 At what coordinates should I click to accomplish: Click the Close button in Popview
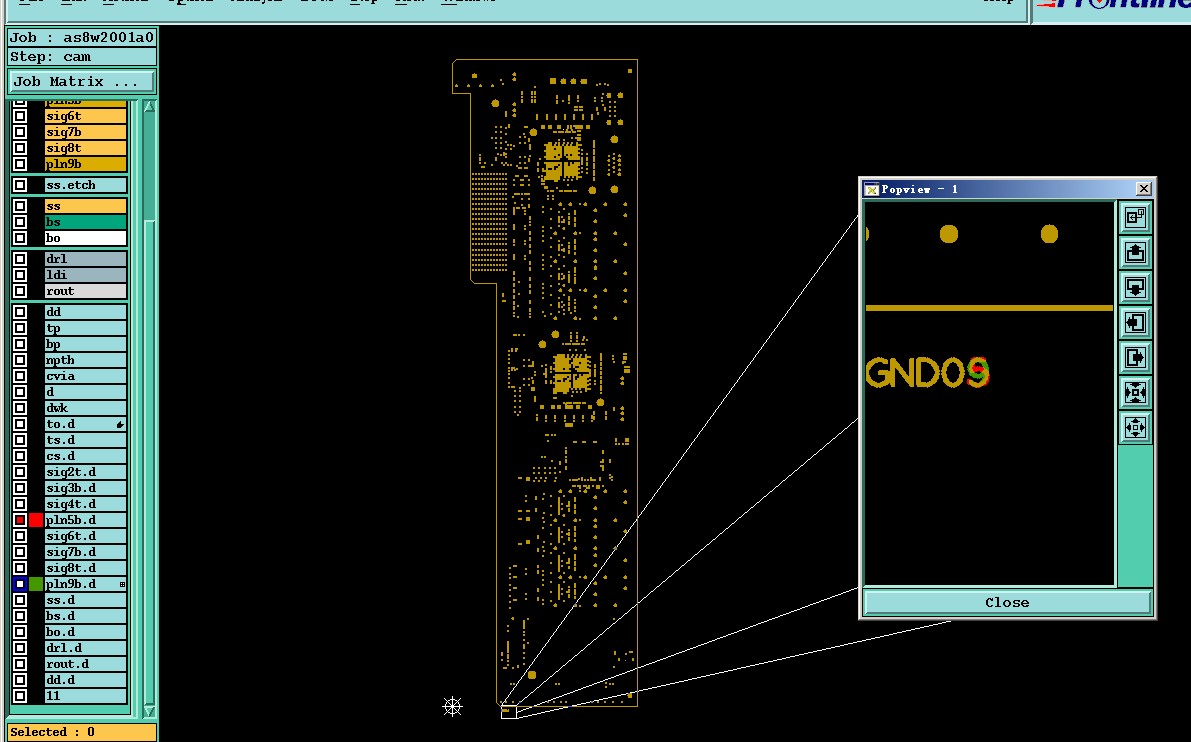coord(1007,602)
